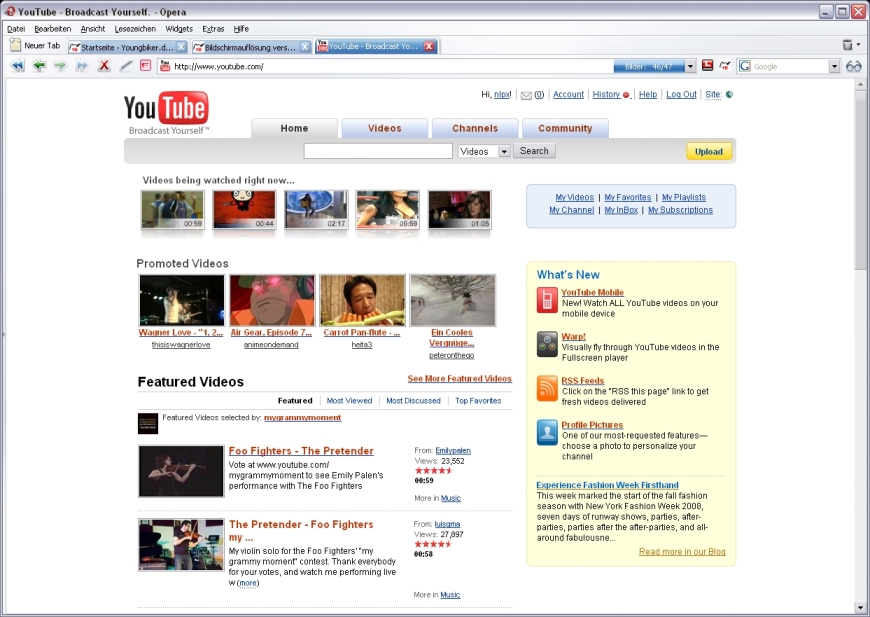Click the YouTube search text field
The height and width of the screenshot is (617, 870).
[x=378, y=151]
